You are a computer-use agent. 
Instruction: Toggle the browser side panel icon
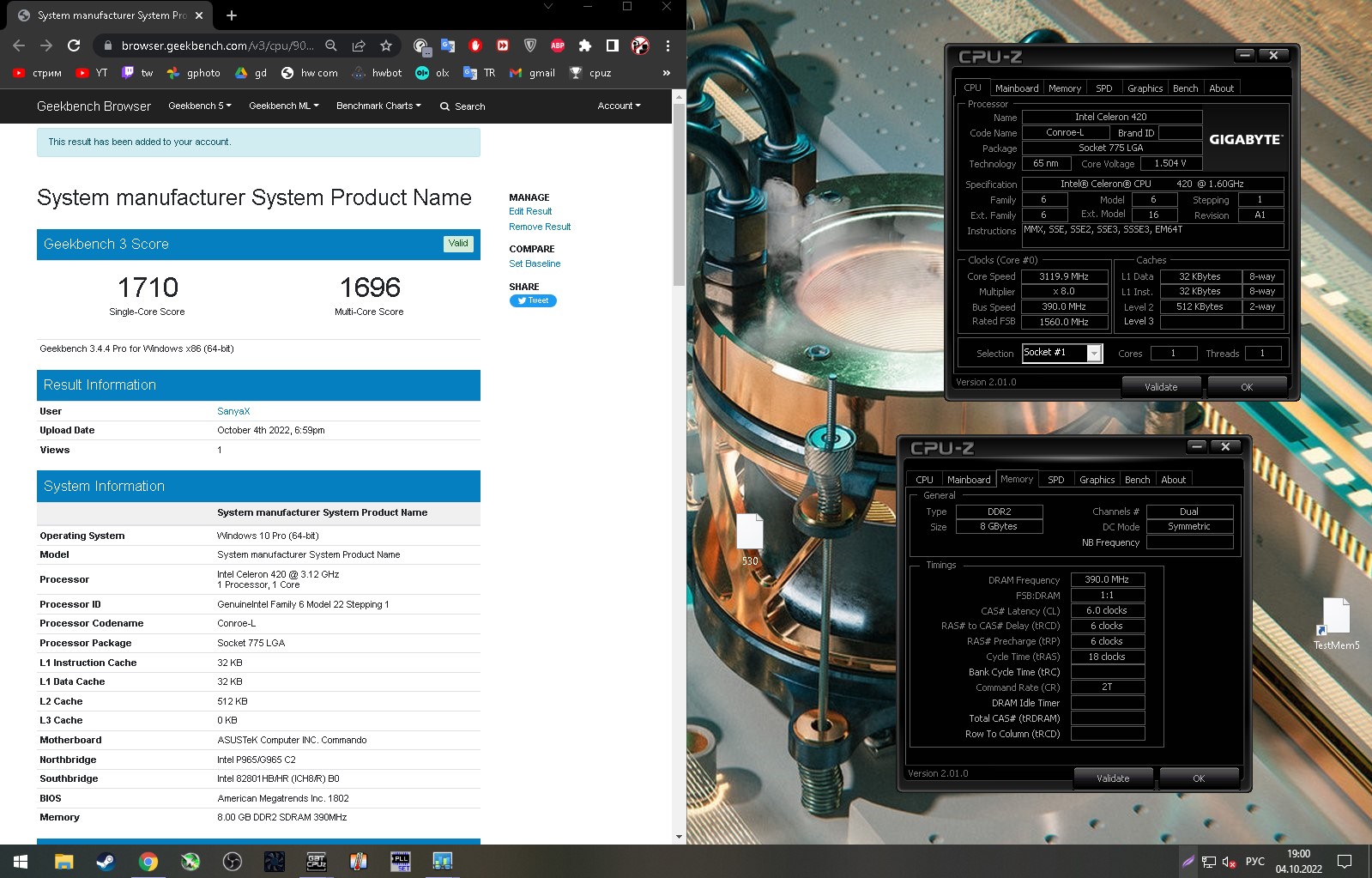coord(613,45)
